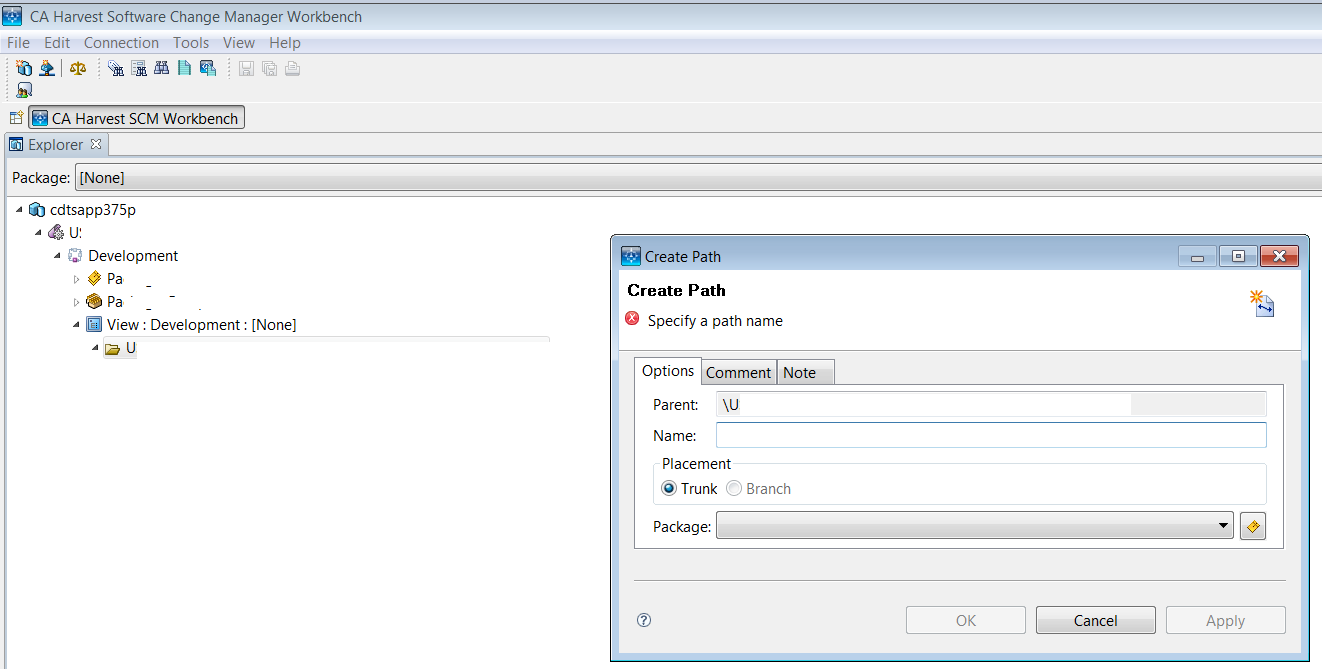Select the binoculars Find toolbar icon

click(x=162, y=67)
